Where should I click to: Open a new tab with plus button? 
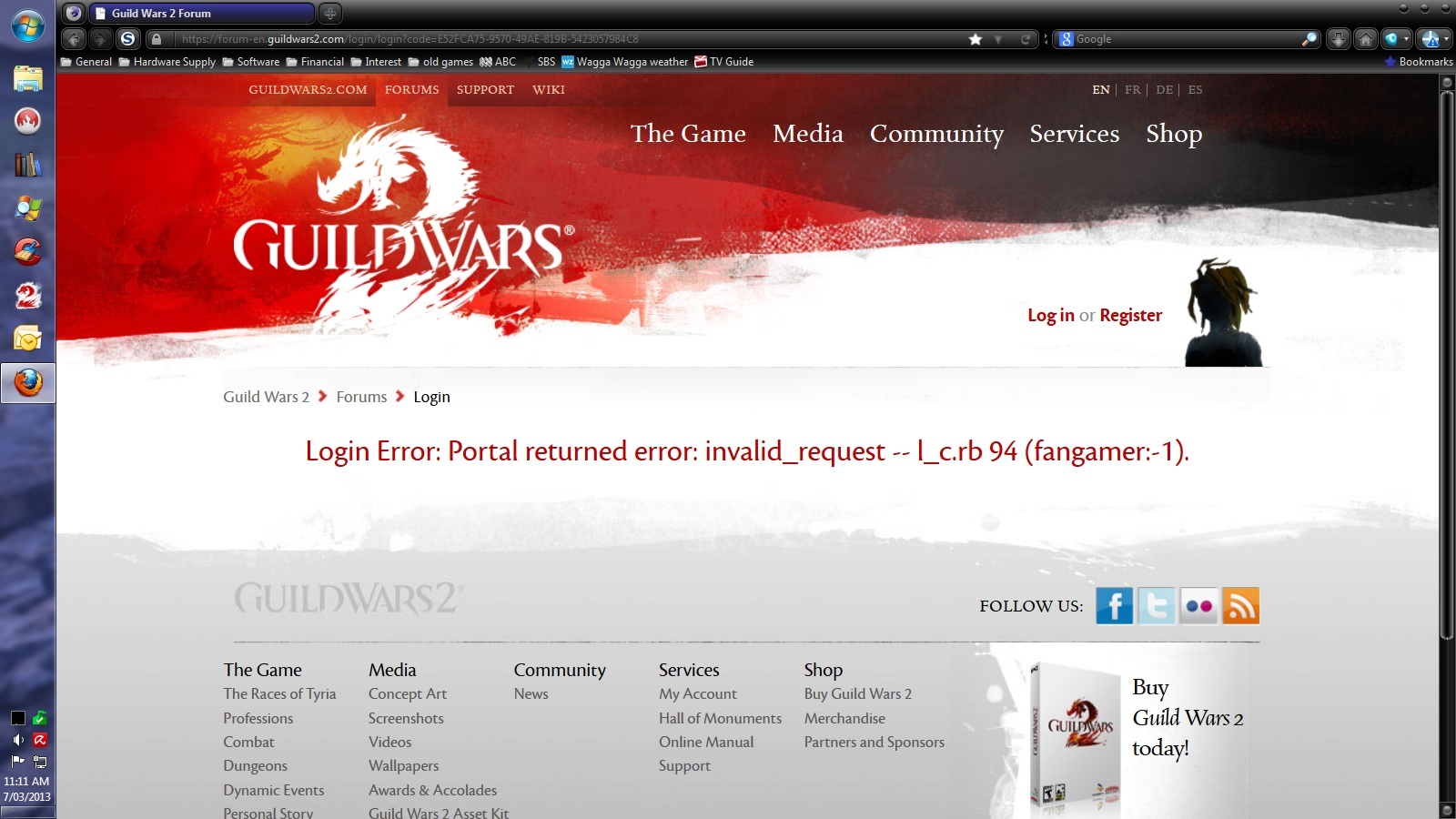click(330, 13)
